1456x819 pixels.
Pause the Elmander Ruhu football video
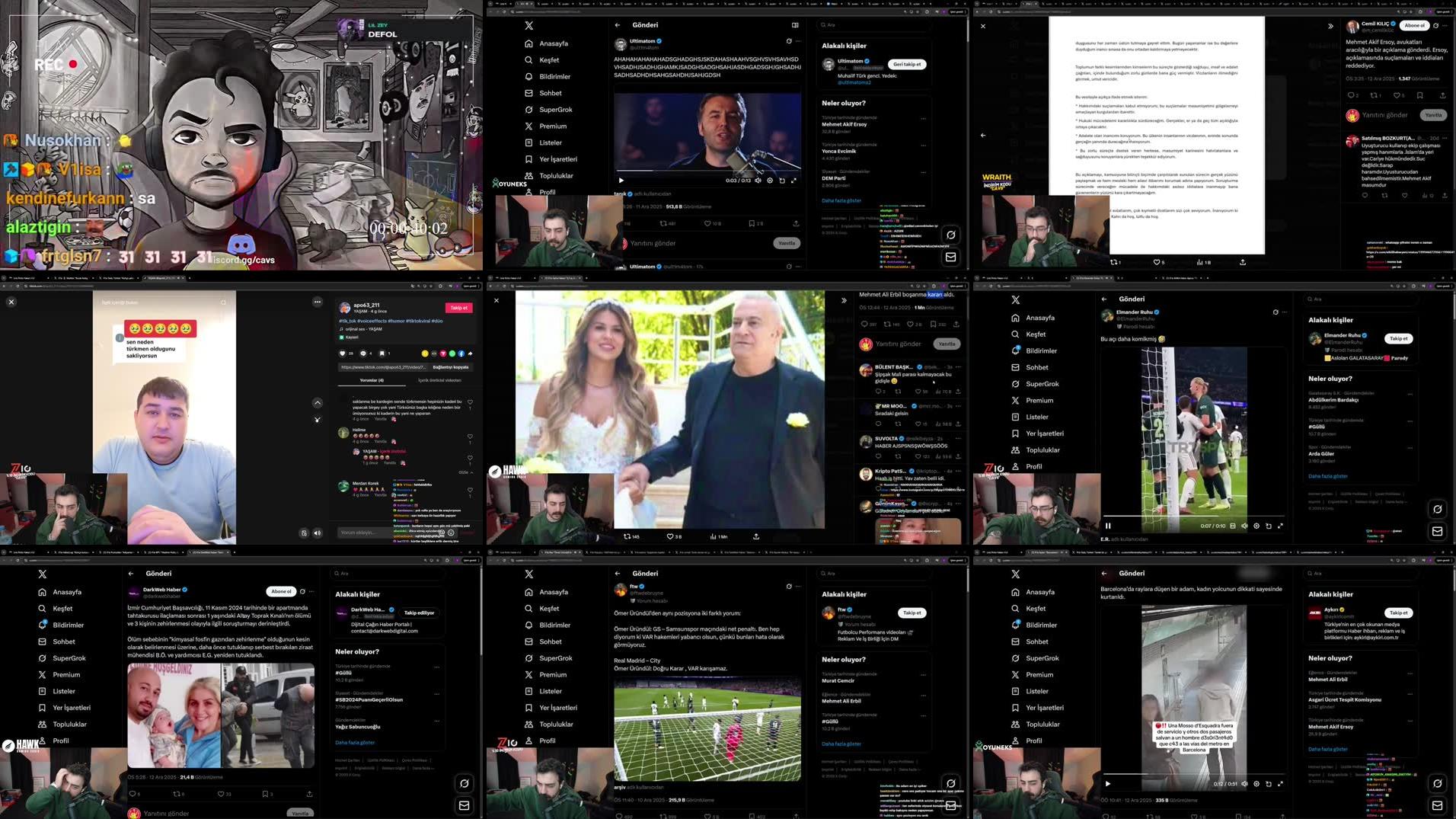tap(1108, 526)
